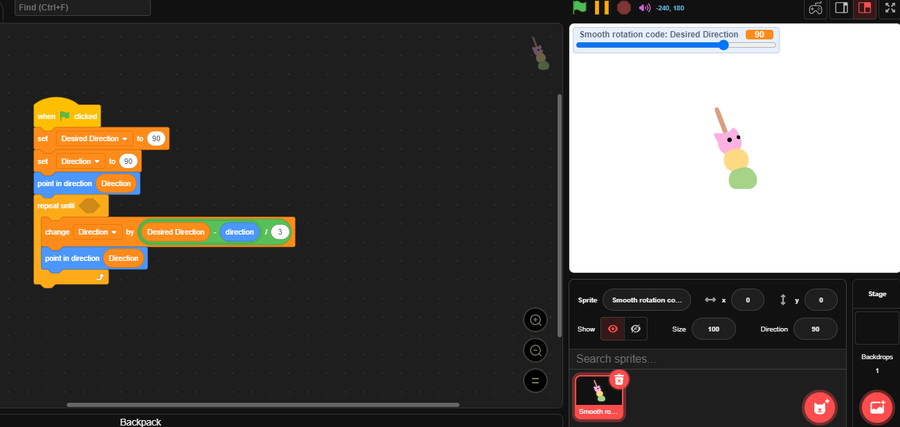Hide the sprite with the crossed-eye icon
The image size is (900, 427).
635,329
